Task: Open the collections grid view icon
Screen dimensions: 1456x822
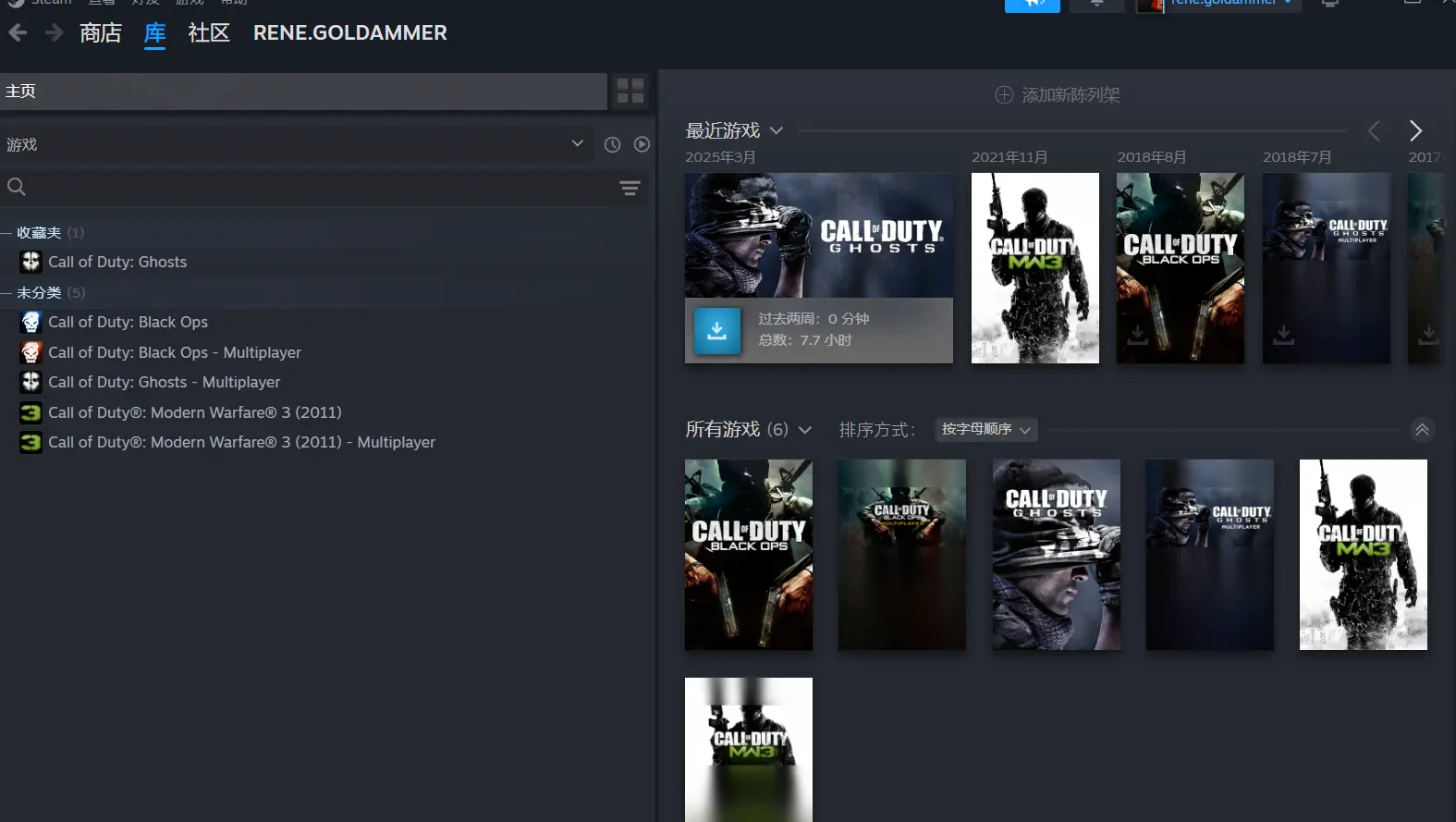Action: coord(630,92)
